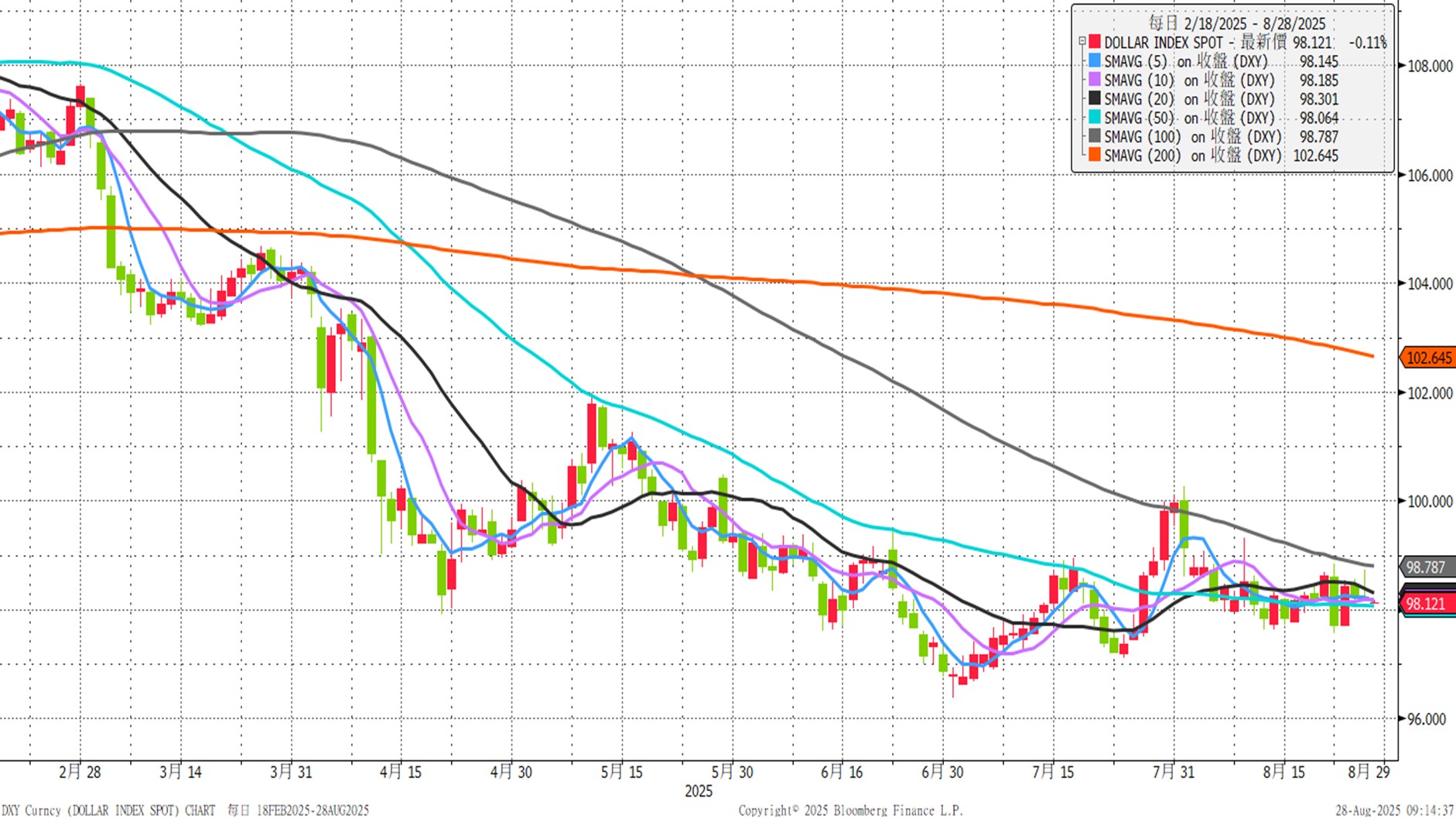Image resolution: width=1456 pixels, height=819 pixels.
Task: Click the blue SMAVG (5) color swatch
Action: (x=1095, y=61)
